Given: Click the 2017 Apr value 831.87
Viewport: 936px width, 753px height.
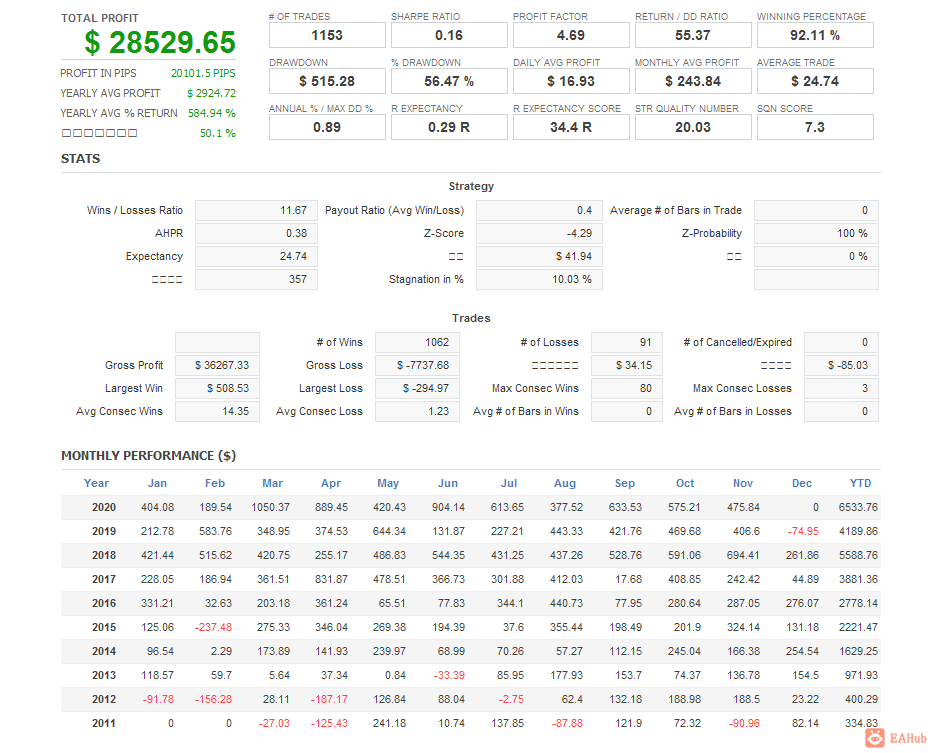Looking at the screenshot, I should 331,579.
